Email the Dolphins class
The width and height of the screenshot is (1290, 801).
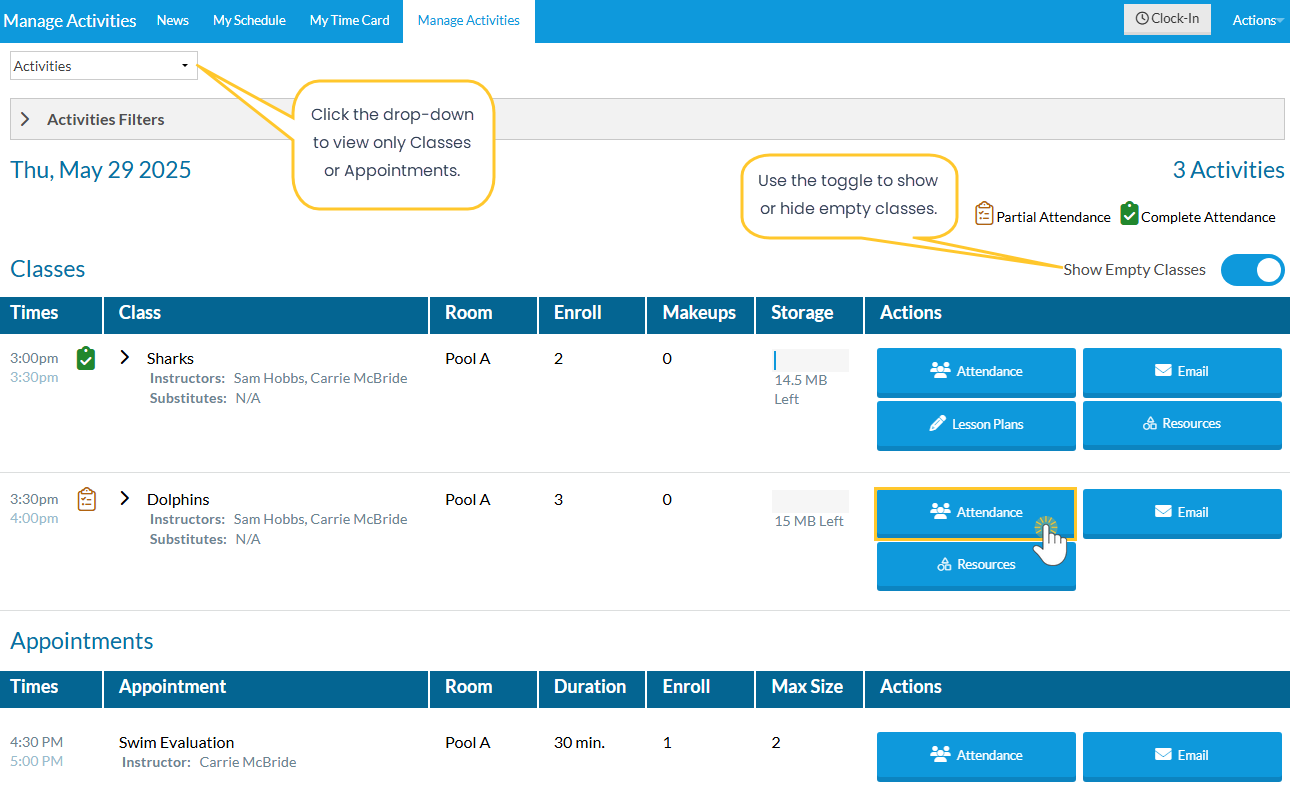tap(1182, 513)
